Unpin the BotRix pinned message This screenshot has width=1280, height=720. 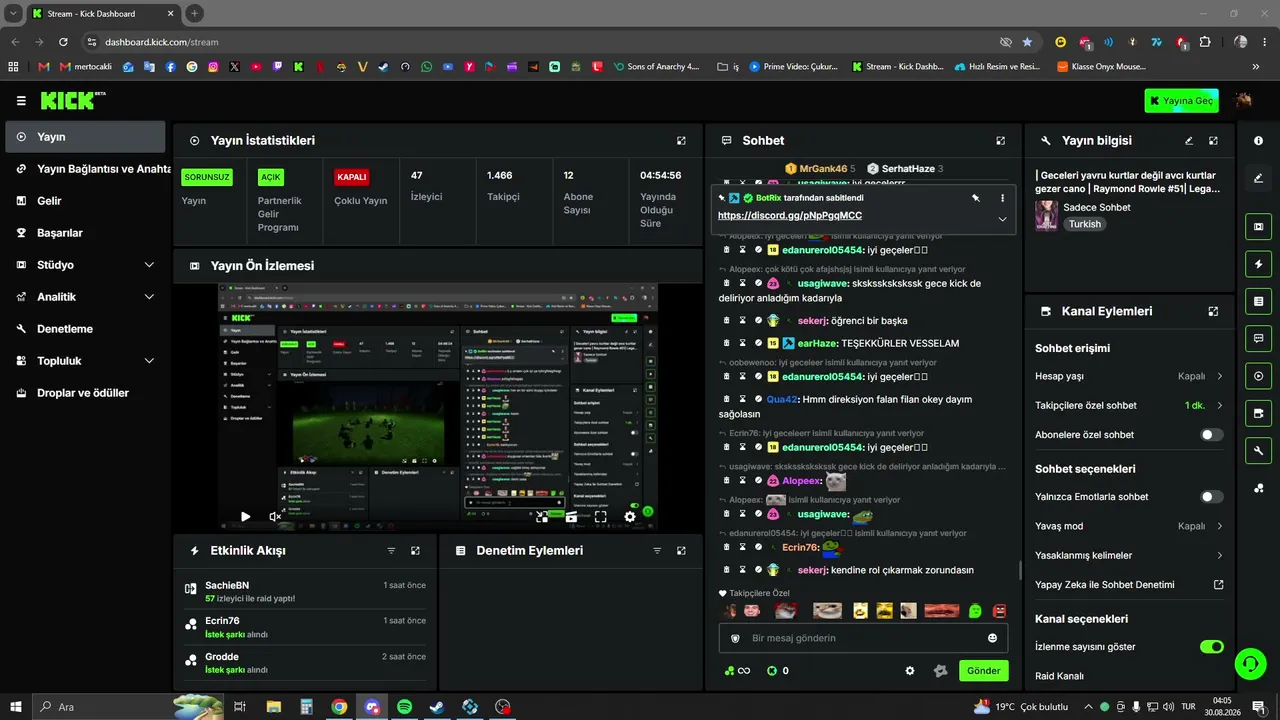(x=976, y=198)
